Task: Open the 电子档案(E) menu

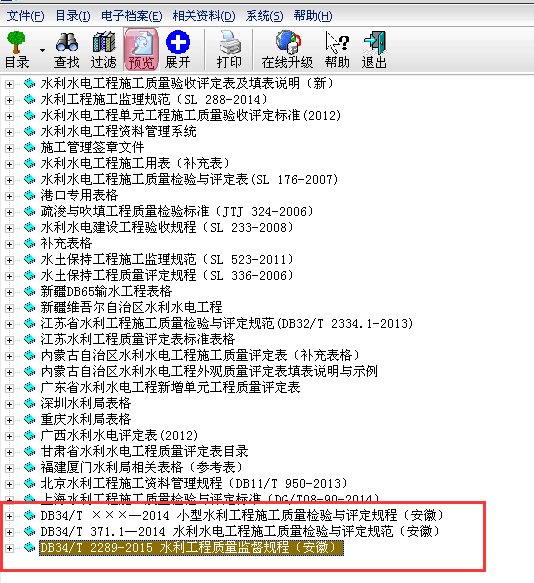Action: point(132,16)
